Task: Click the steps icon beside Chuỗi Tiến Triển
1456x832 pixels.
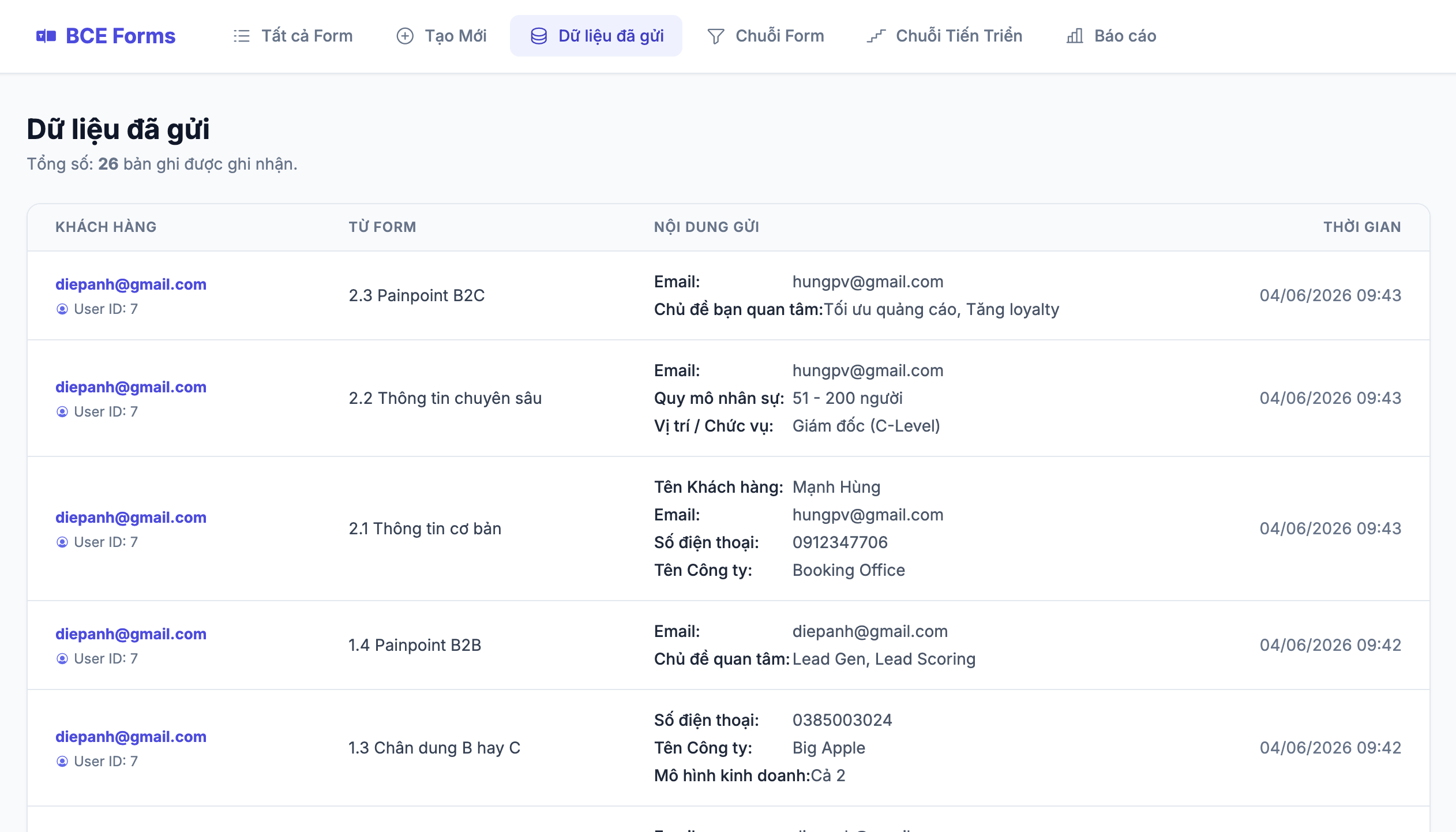Action: pyautogui.click(x=876, y=36)
